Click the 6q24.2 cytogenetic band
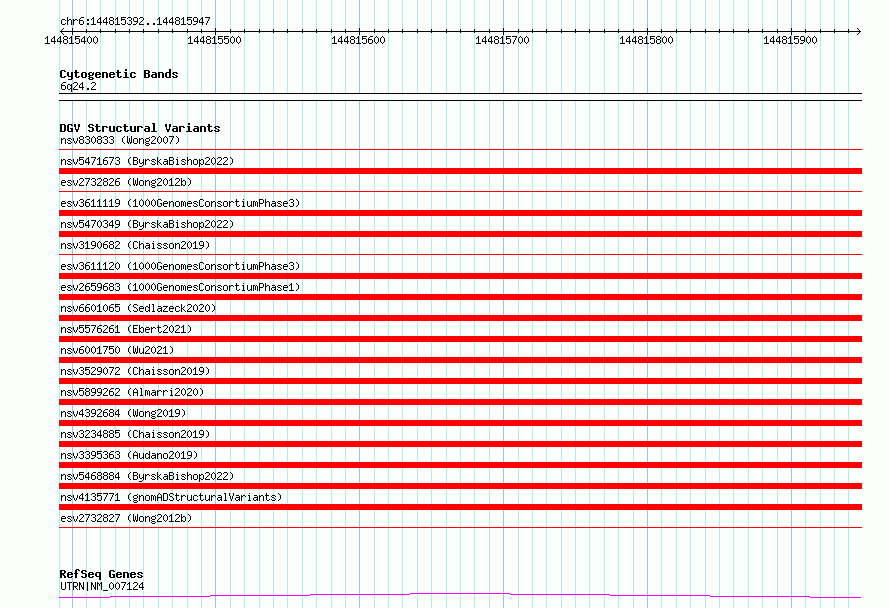 tap(460, 97)
